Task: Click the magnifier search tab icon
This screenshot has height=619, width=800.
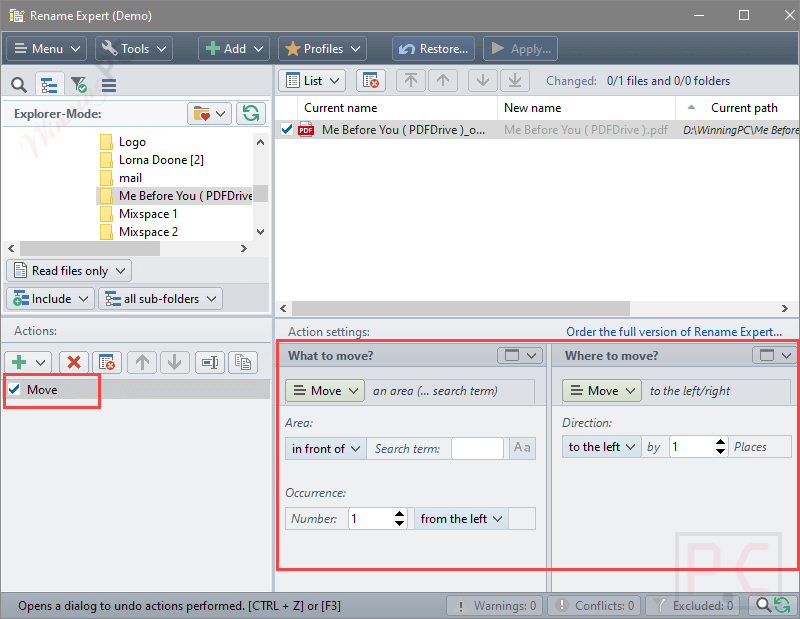Action: point(19,85)
